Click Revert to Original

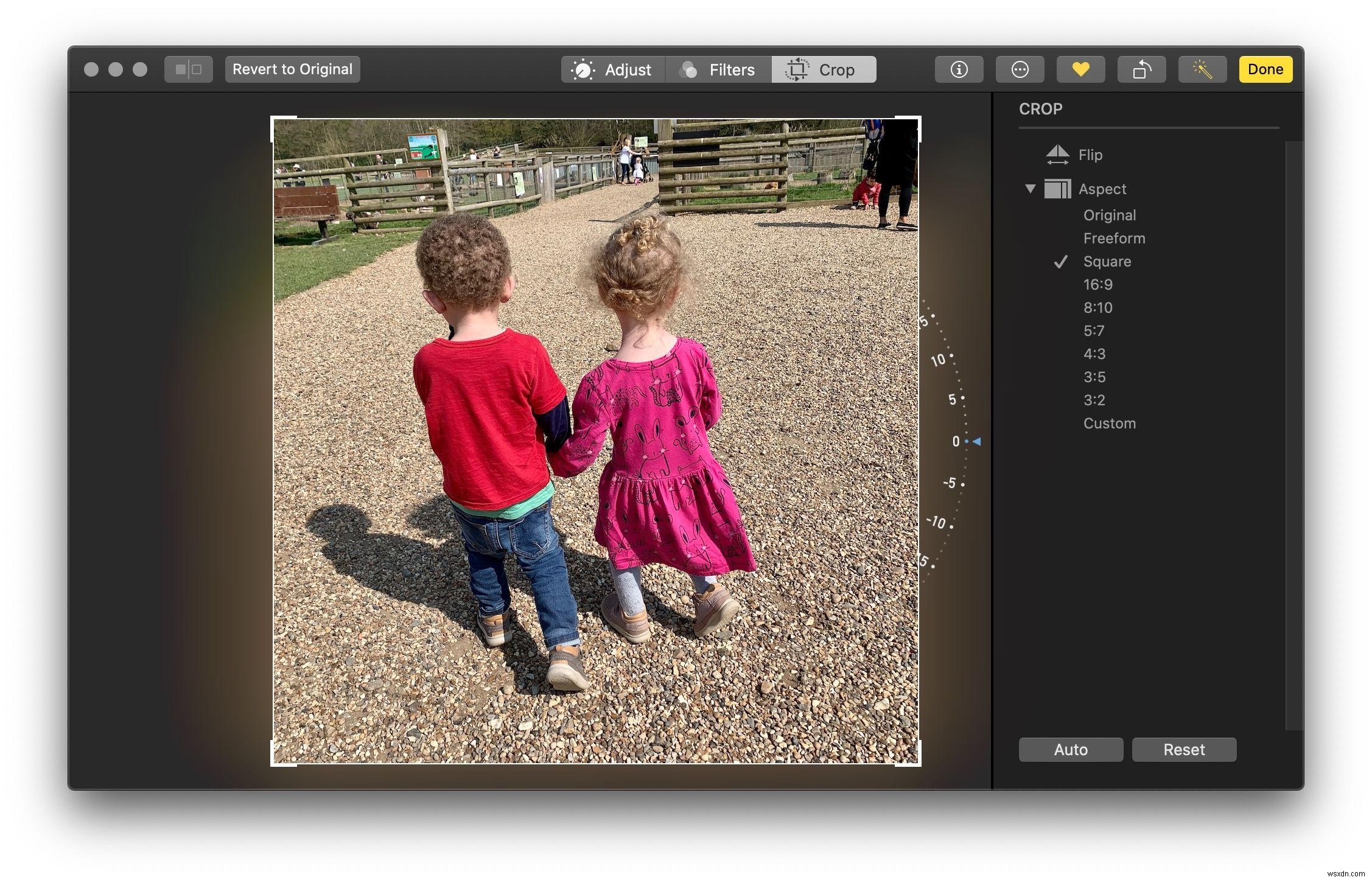292,69
